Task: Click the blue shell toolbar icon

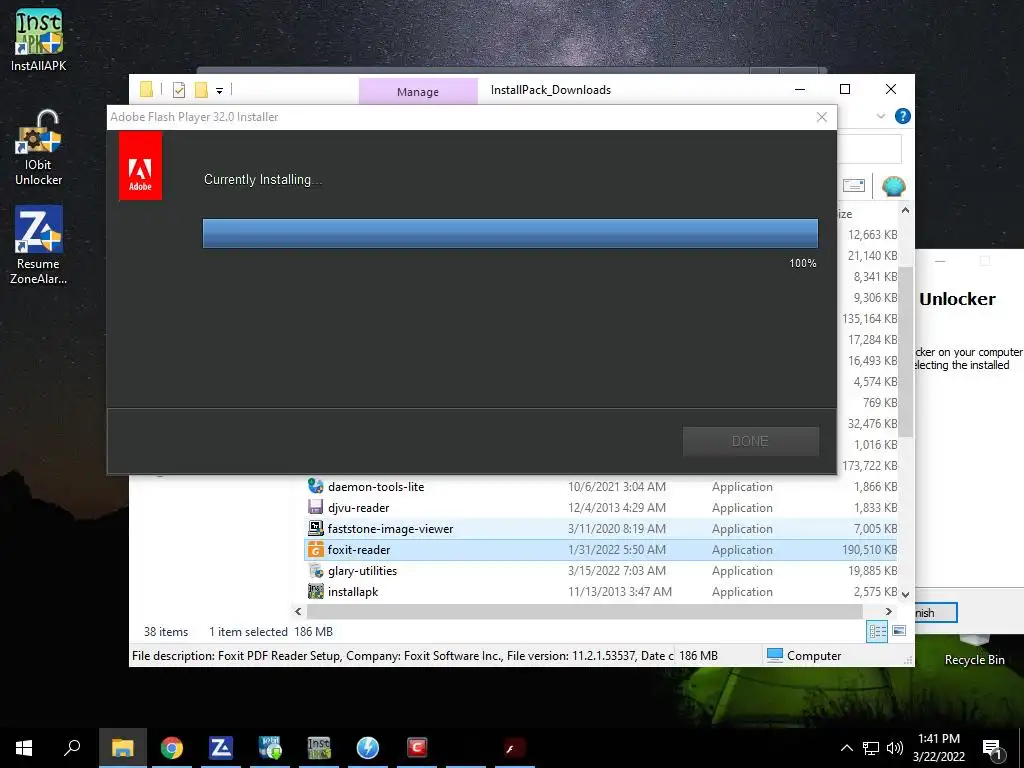Action: [x=893, y=186]
